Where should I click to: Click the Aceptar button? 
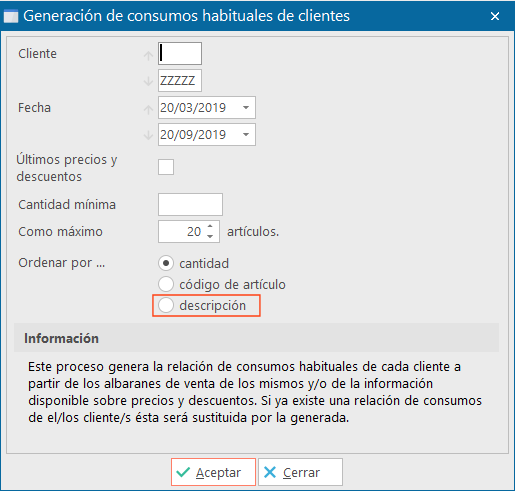pyautogui.click(x=213, y=472)
